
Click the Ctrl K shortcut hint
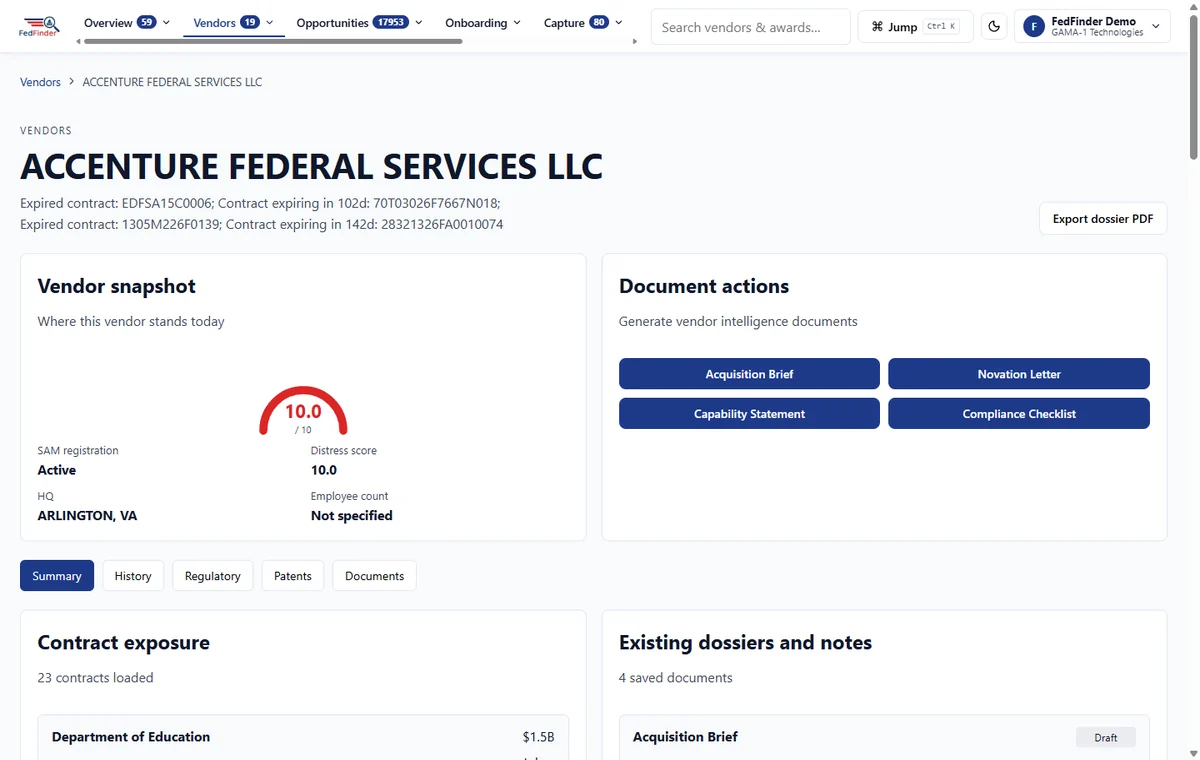coord(941,27)
